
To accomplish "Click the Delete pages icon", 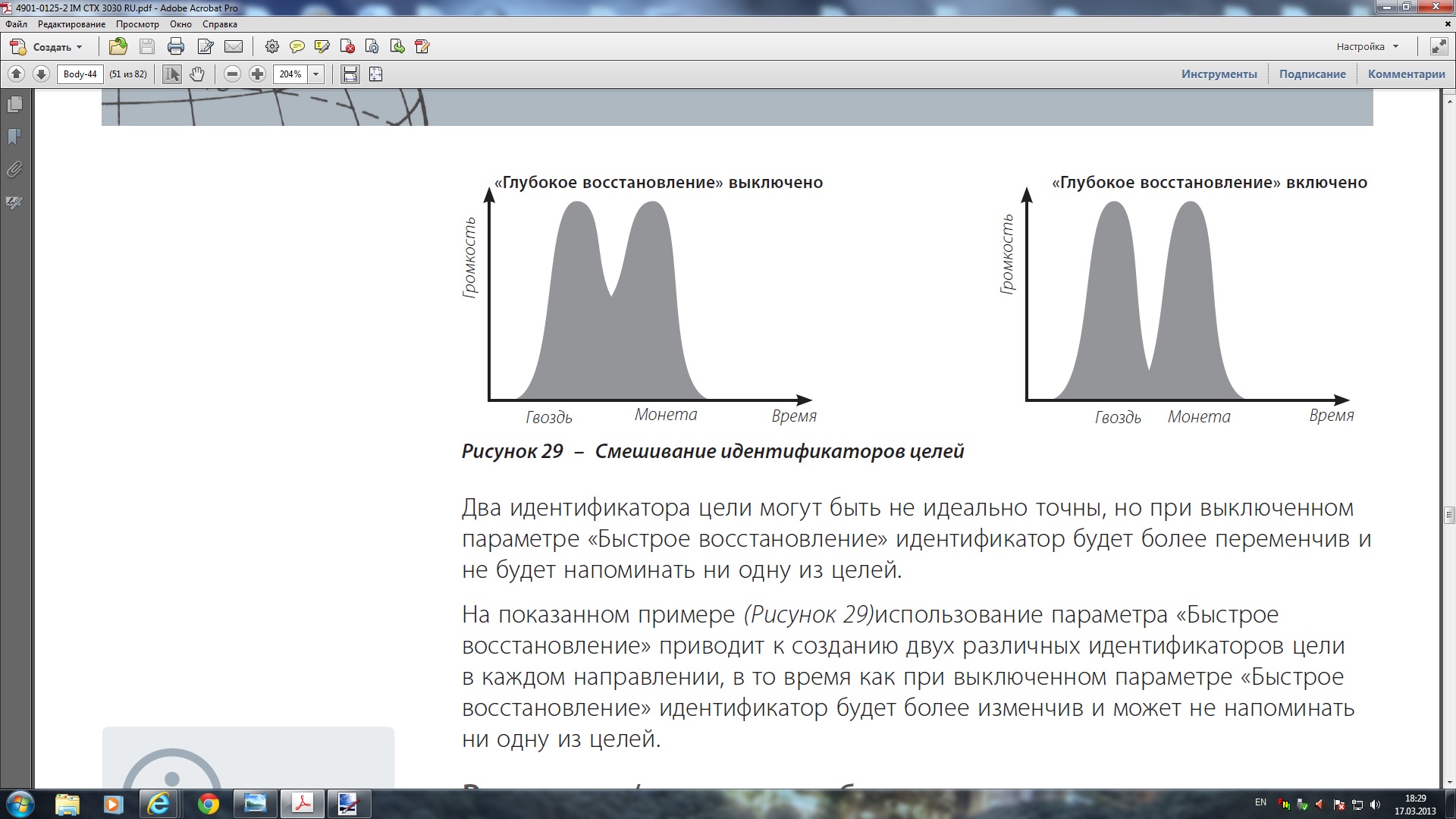I will 347,47.
